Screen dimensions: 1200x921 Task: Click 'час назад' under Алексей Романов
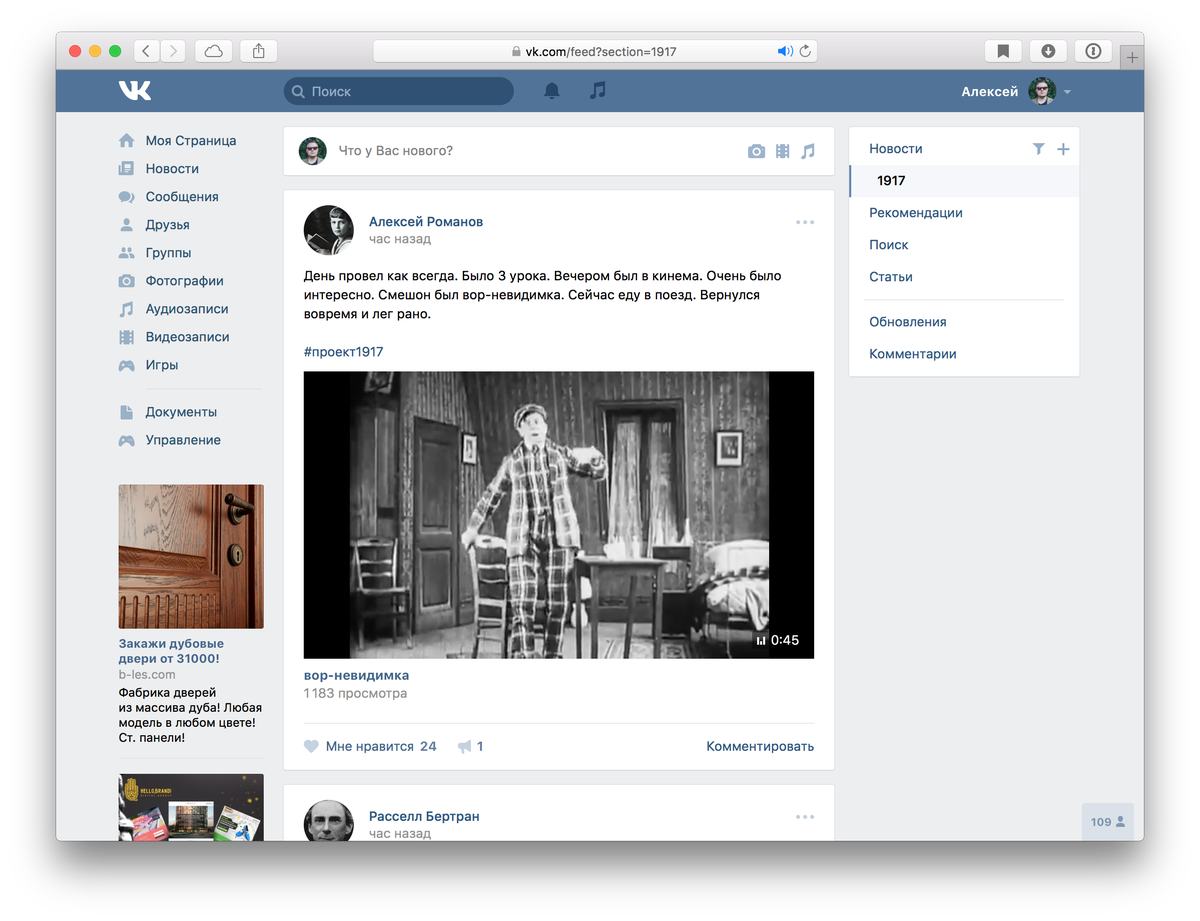pyautogui.click(x=400, y=240)
